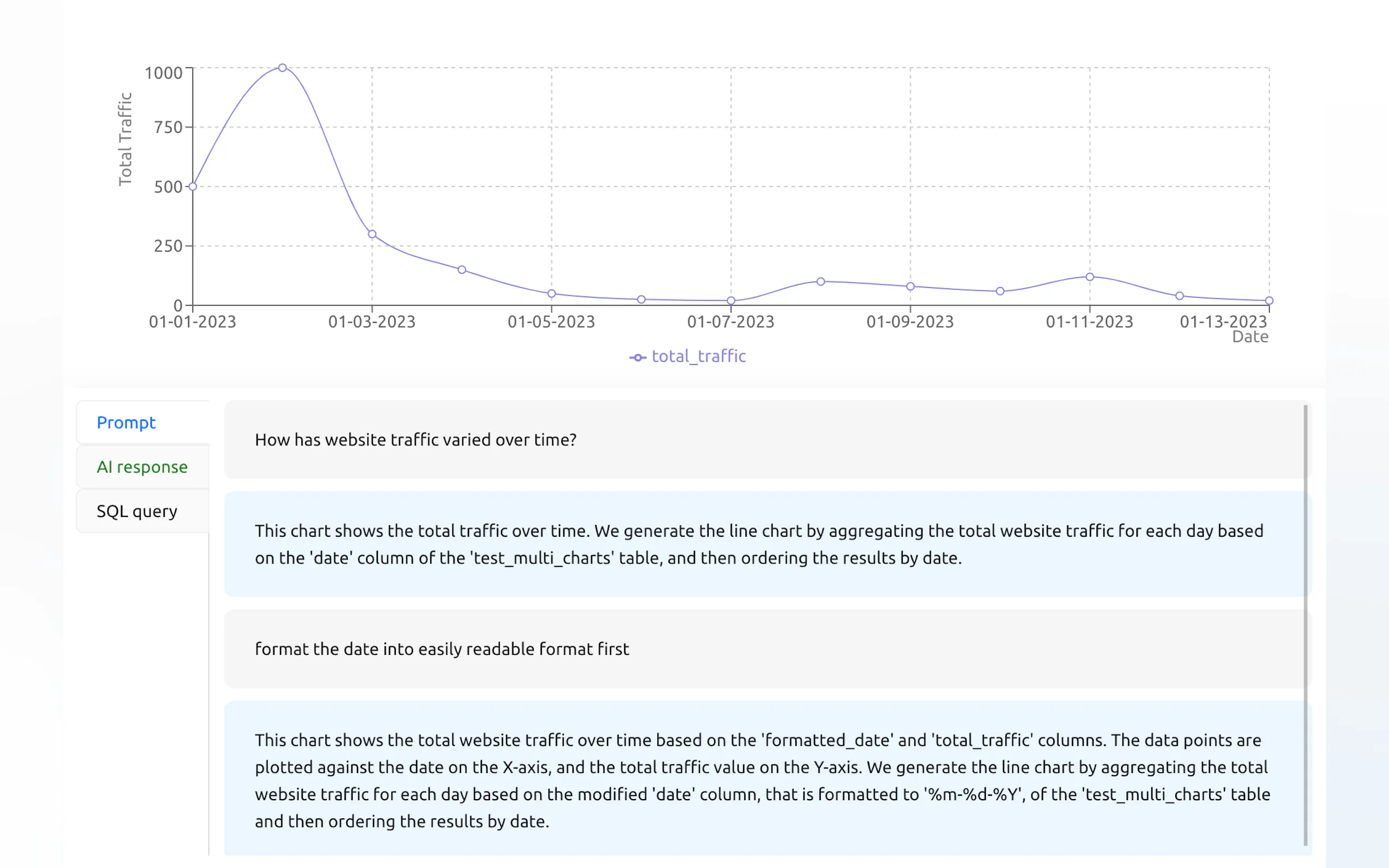Click the total_traffic legend marker icon
1389x868 pixels.
[x=638, y=357]
